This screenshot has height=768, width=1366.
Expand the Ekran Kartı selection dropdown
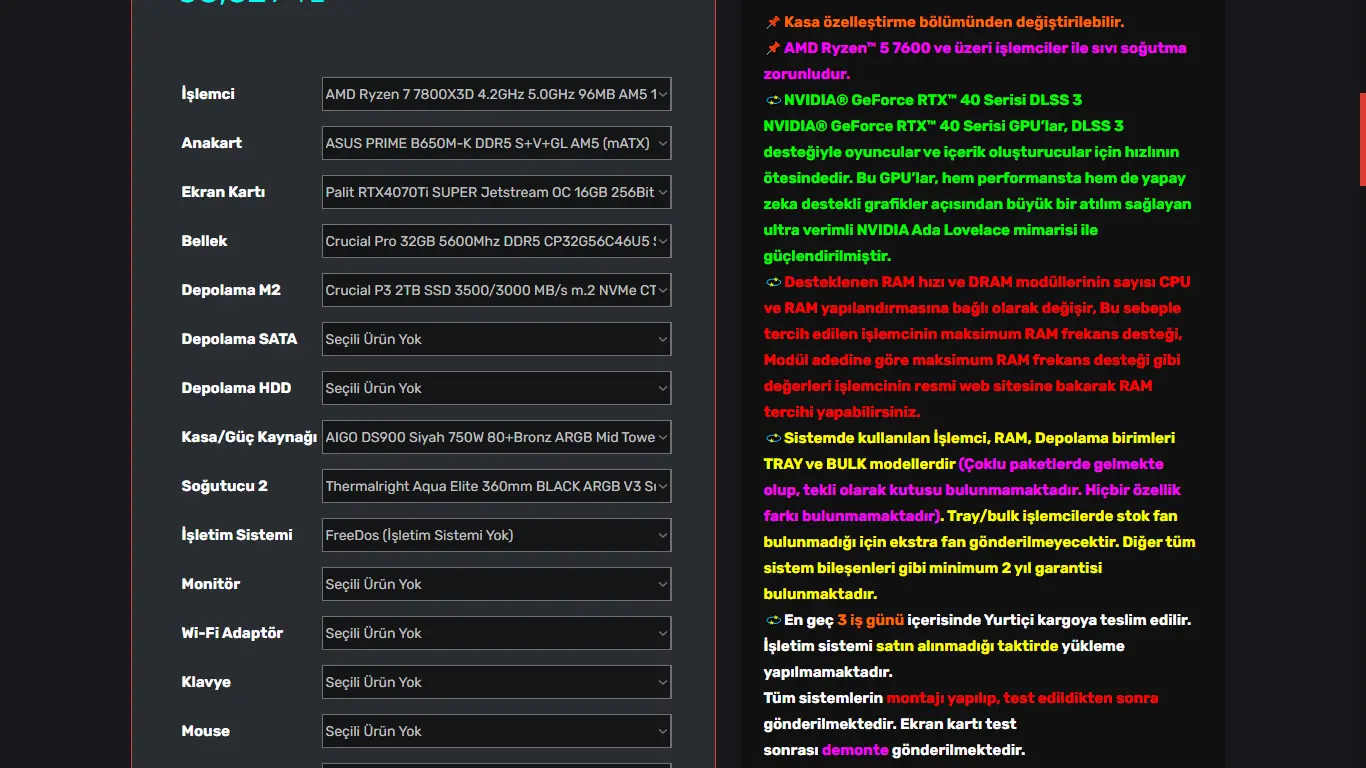pos(496,192)
